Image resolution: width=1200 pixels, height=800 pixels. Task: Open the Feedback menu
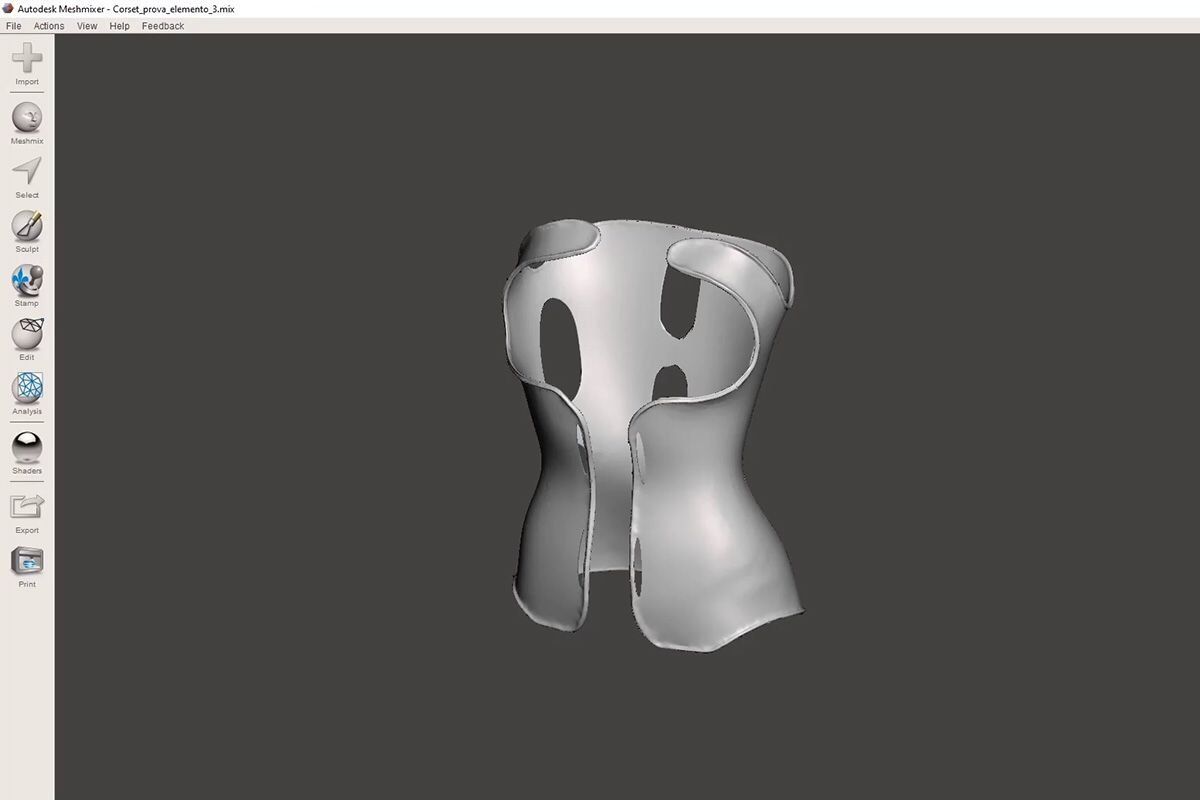point(162,25)
